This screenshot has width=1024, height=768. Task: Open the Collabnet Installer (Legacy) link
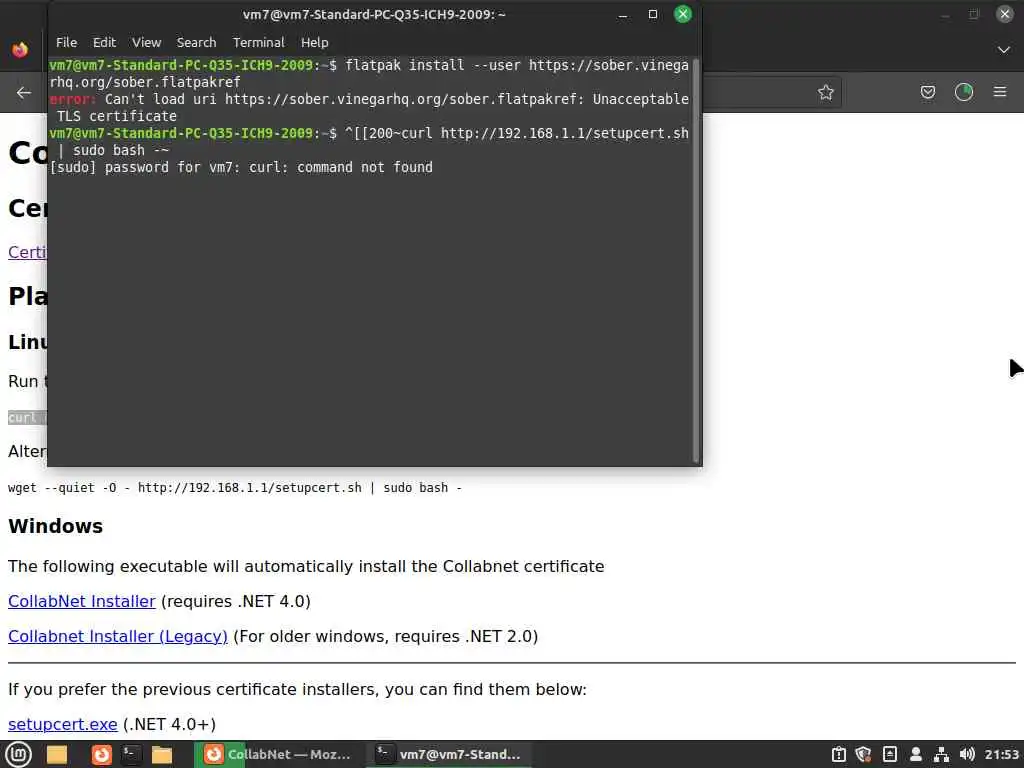click(x=118, y=636)
